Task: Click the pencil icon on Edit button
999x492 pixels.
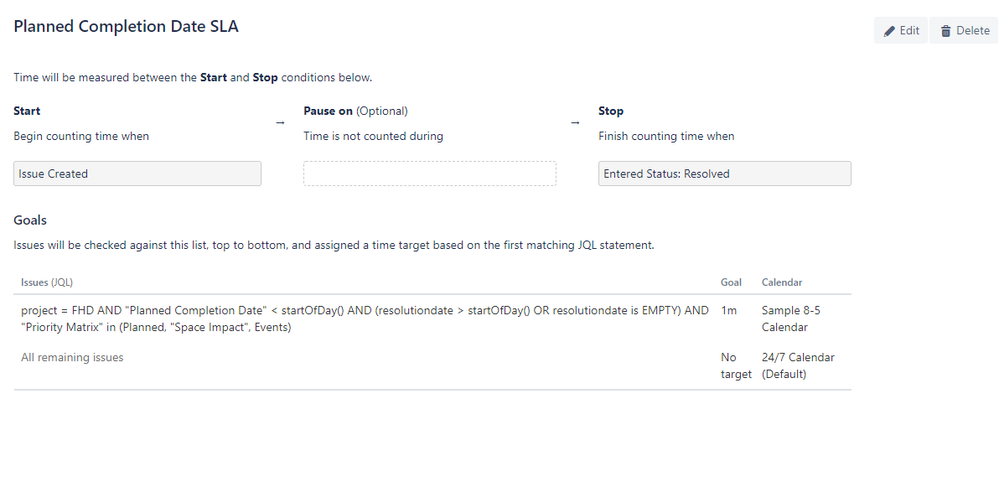Action: [889, 31]
